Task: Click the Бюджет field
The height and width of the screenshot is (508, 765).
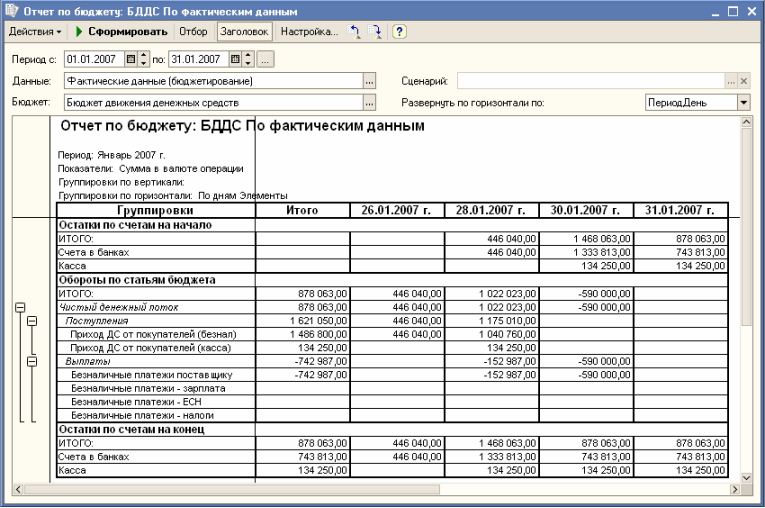Action: [x=214, y=102]
